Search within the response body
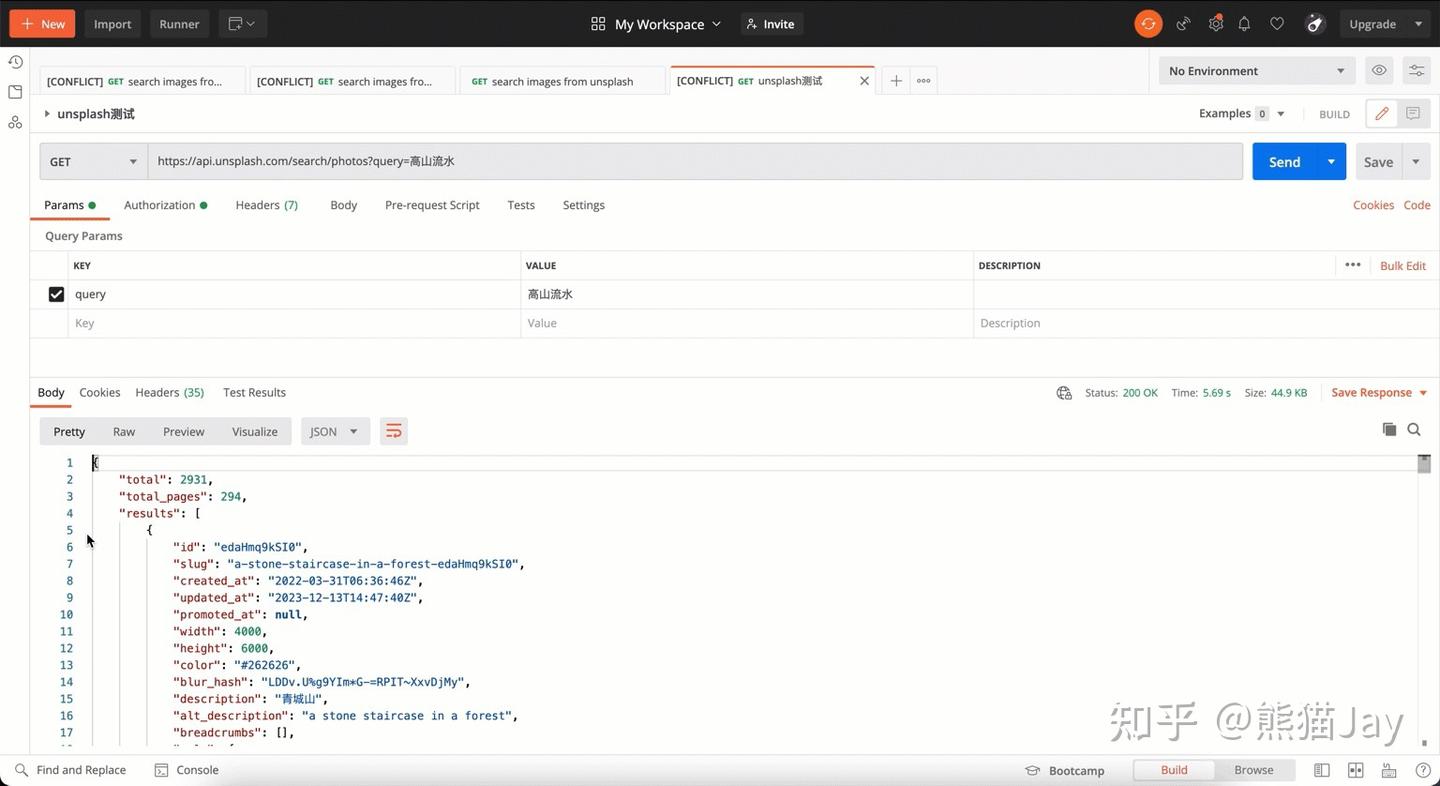This screenshot has width=1440, height=786. click(x=1414, y=429)
